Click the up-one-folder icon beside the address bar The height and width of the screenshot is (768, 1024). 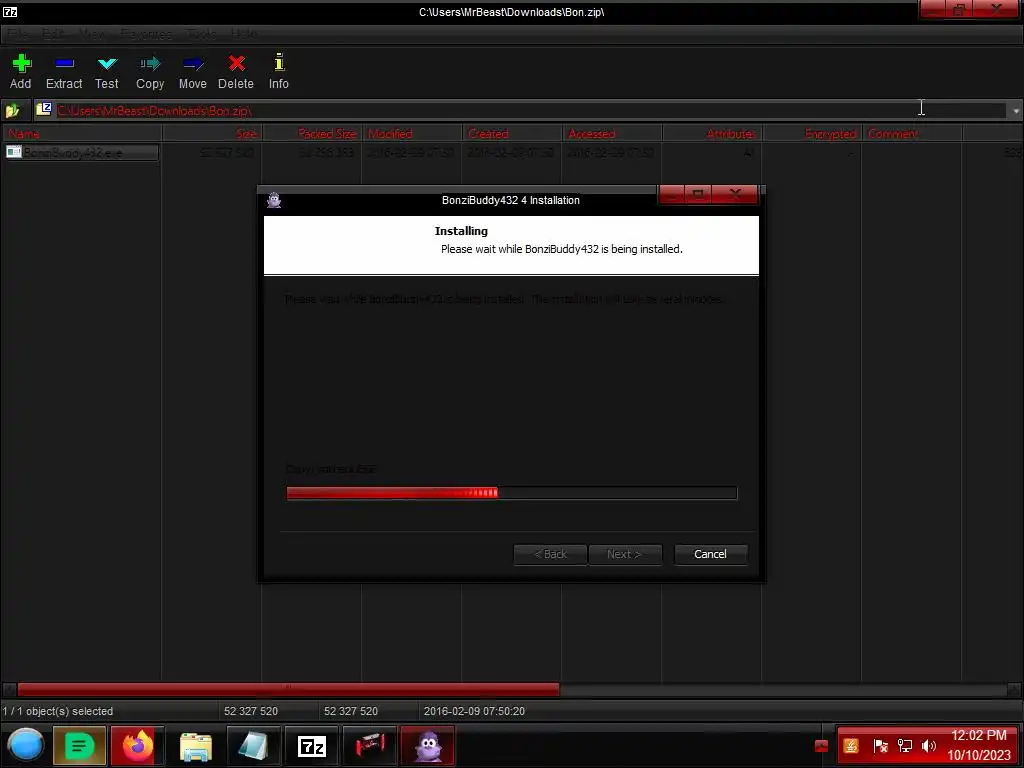12,110
